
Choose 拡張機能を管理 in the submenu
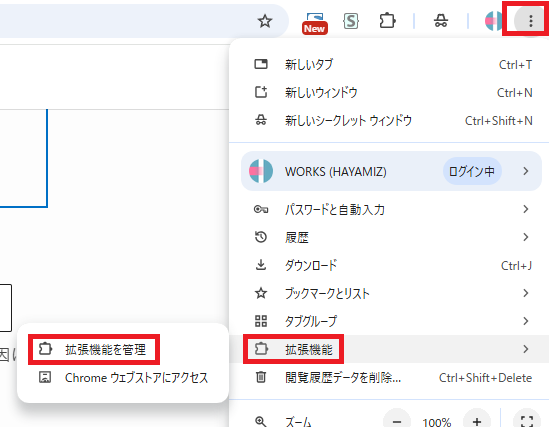pos(123,349)
